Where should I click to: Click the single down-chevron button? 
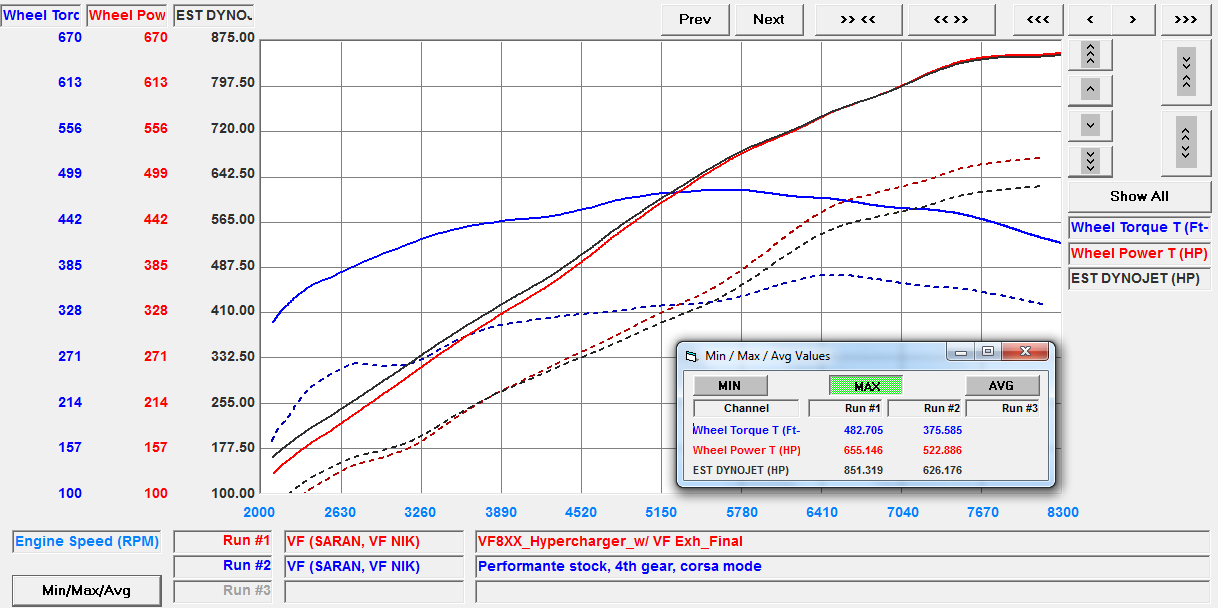click(x=1090, y=125)
